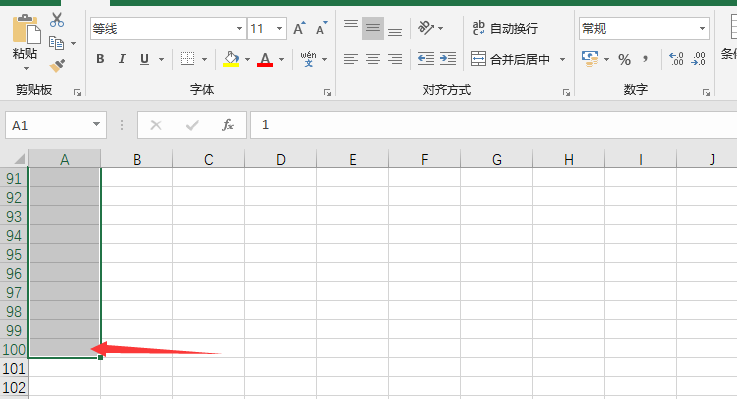This screenshot has height=399, width=737.
Task: Expand the borders dropdown arrow
Action: point(204,59)
